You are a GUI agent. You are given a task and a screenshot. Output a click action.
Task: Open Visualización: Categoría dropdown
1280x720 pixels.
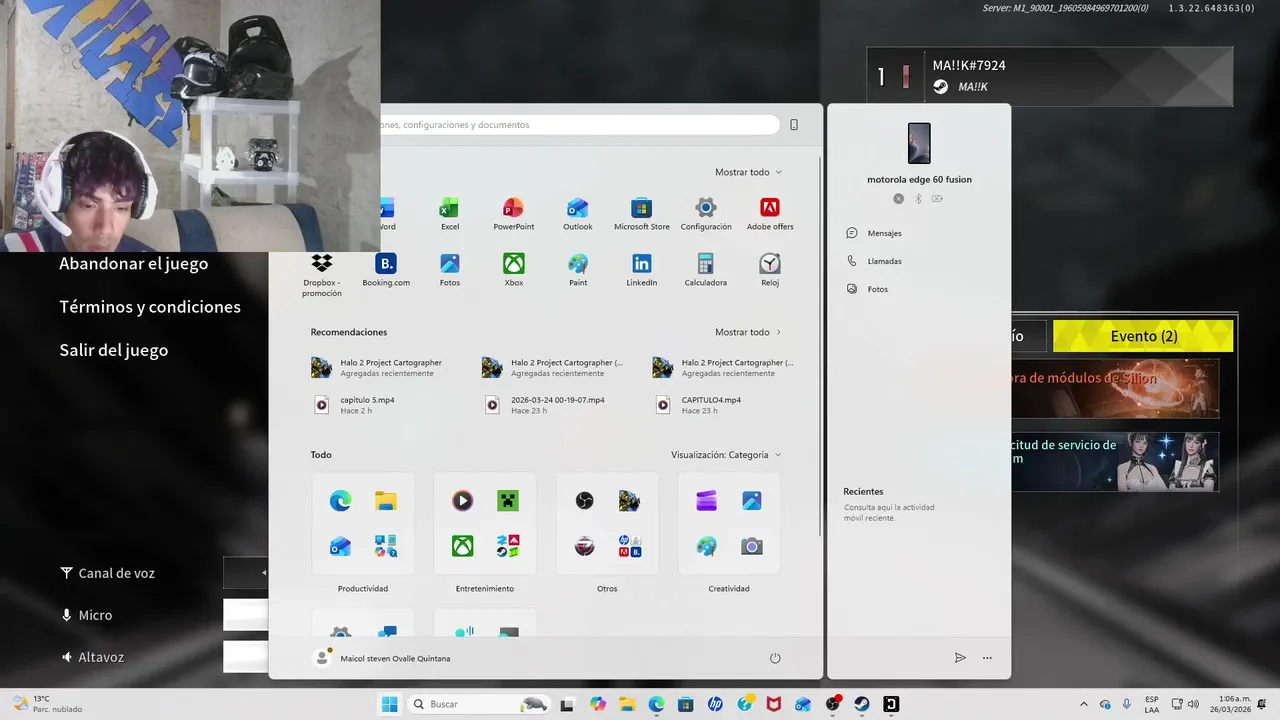tap(726, 455)
